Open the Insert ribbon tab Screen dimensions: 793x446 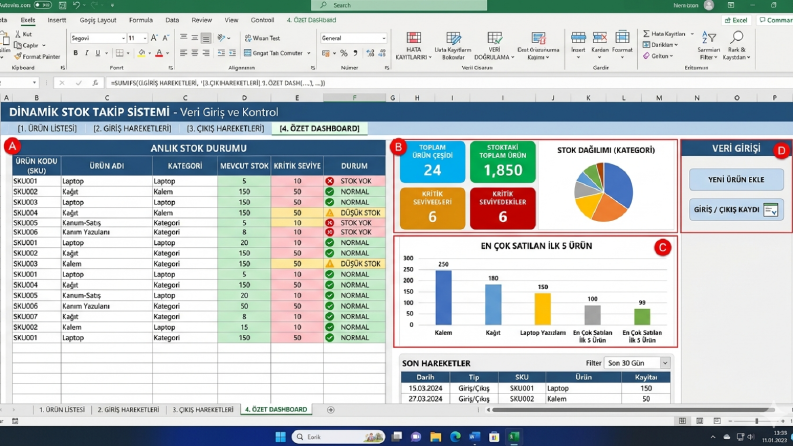(x=57, y=20)
